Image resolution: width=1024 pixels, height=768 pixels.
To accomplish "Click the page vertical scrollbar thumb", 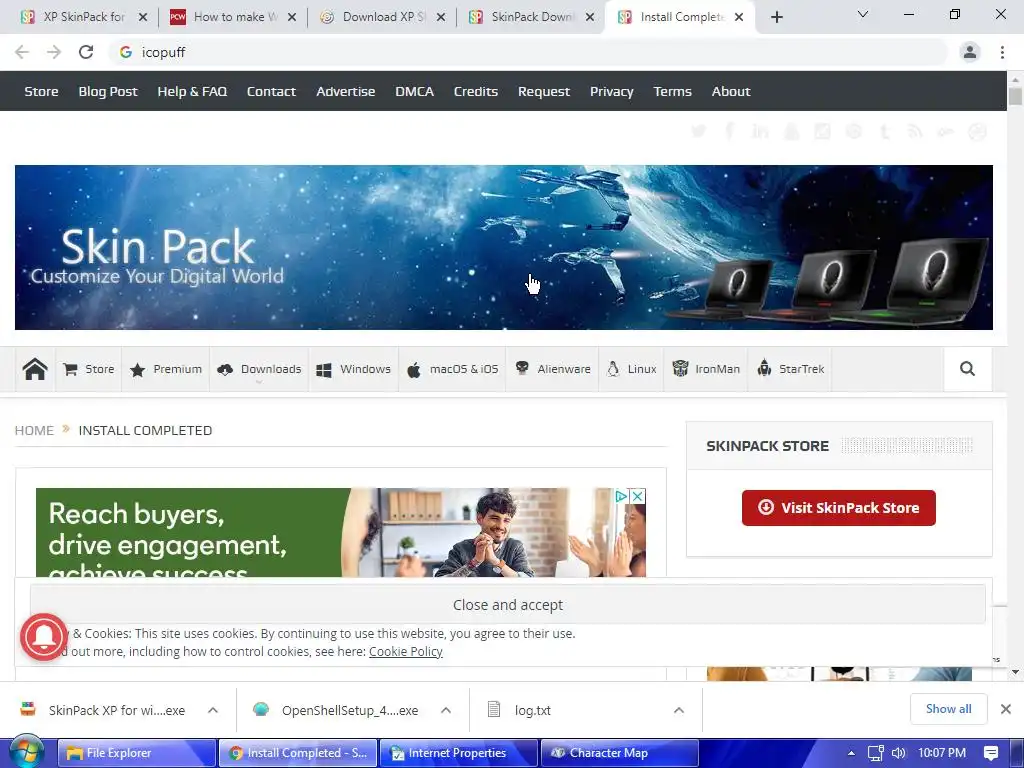I will [x=1015, y=96].
